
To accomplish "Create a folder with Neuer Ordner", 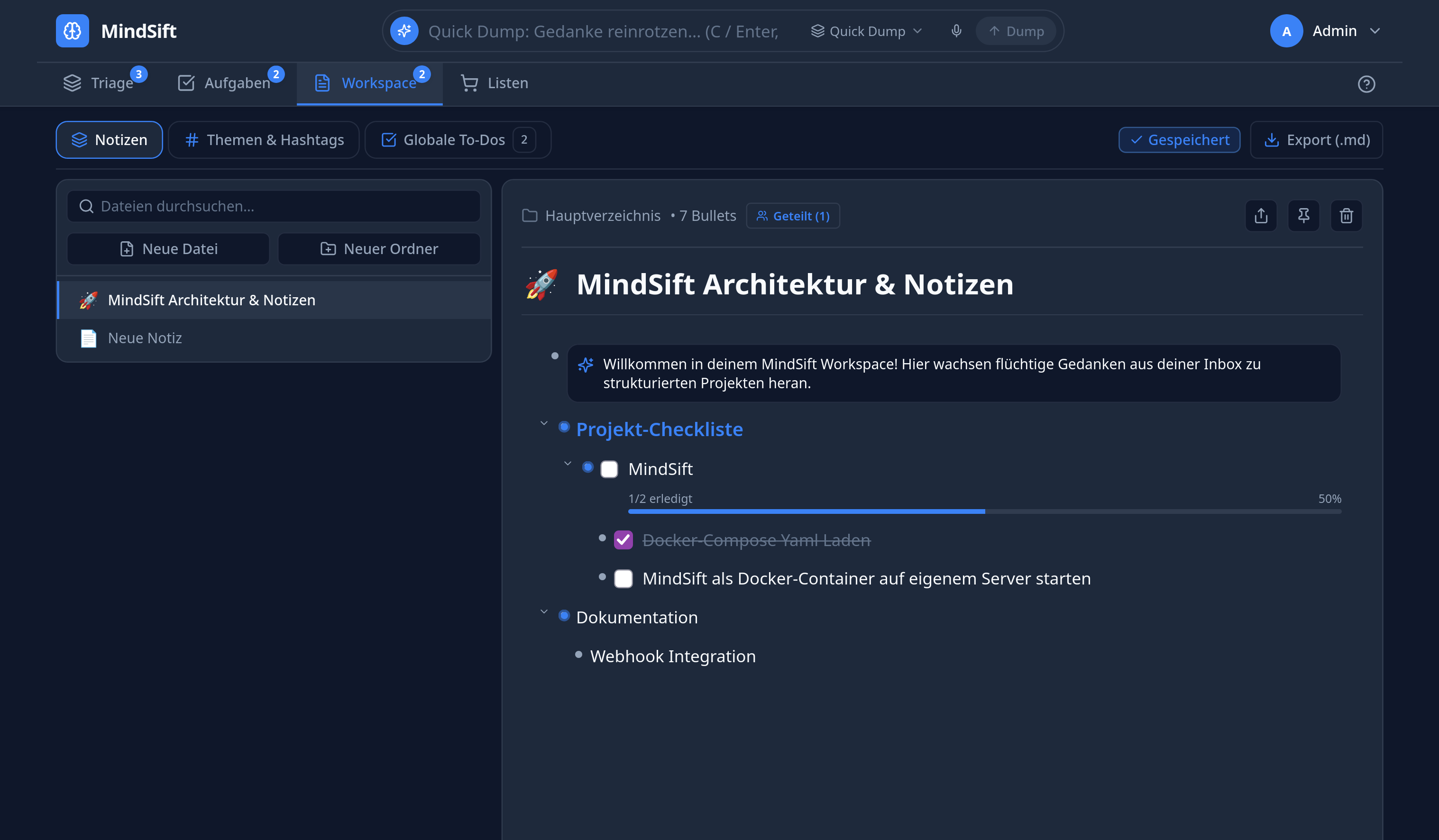I will 379,249.
